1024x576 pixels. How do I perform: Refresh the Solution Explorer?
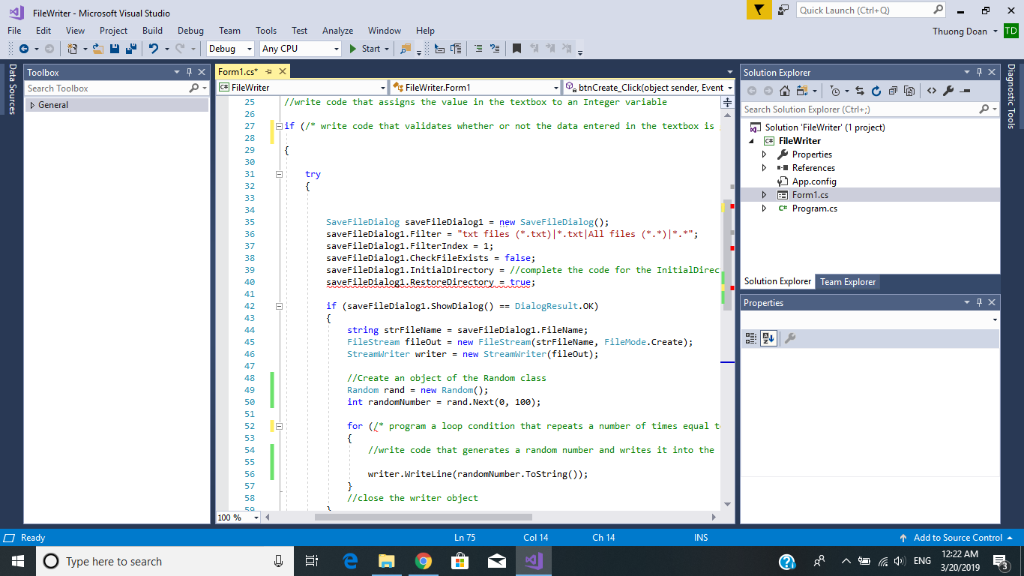[x=876, y=91]
